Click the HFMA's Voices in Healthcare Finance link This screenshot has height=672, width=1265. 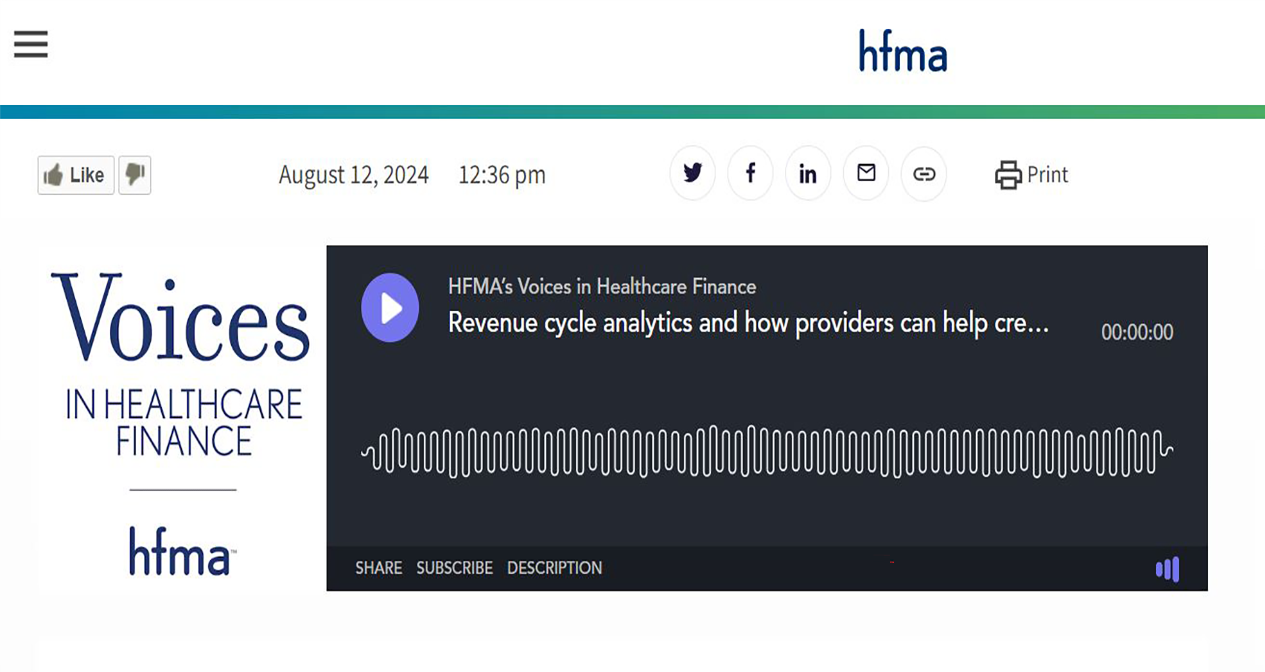click(x=602, y=286)
